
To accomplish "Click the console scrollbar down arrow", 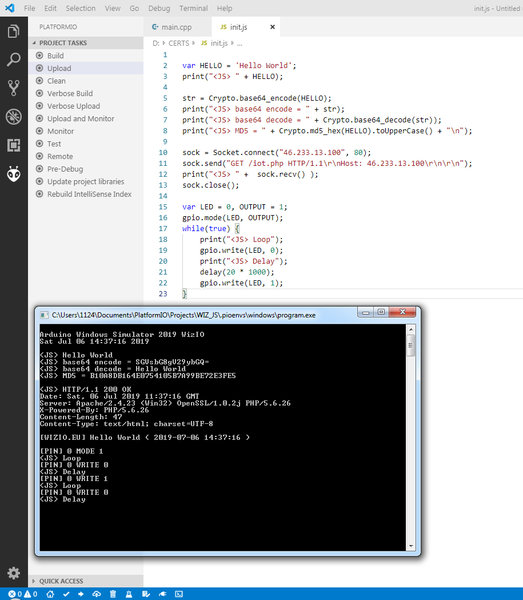I will click(411, 546).
